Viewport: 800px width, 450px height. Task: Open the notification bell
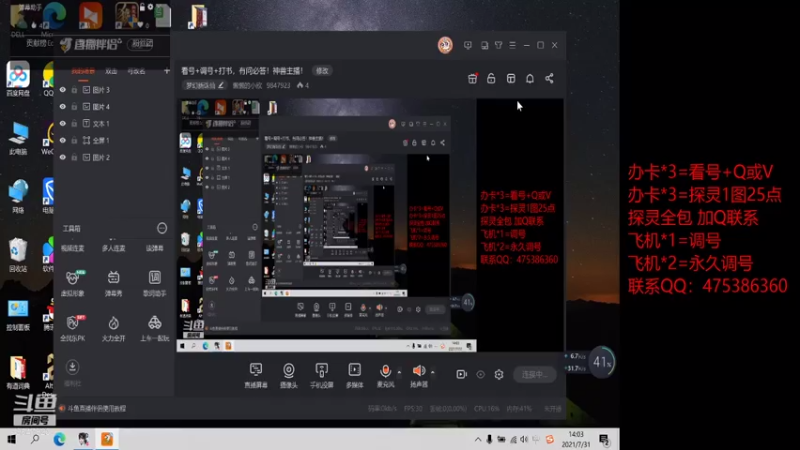(530, 79)
